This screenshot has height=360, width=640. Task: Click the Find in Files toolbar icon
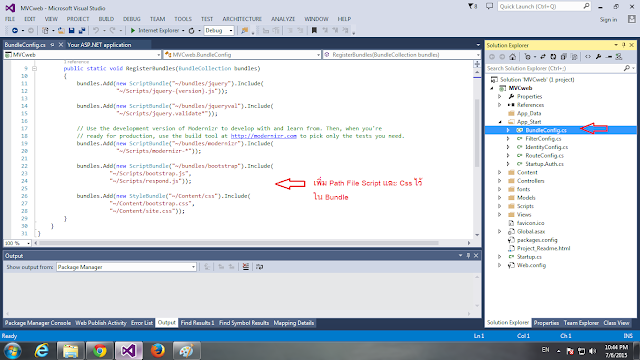coord(244,30)
